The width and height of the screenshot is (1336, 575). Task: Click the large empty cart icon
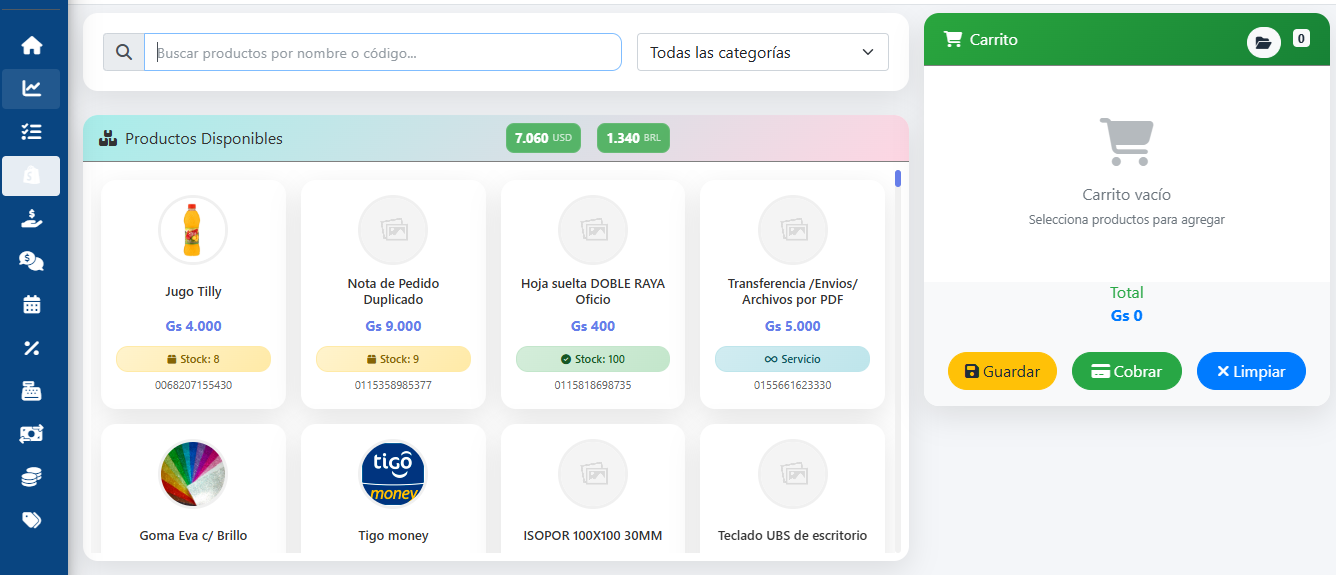coord(1127,142)
